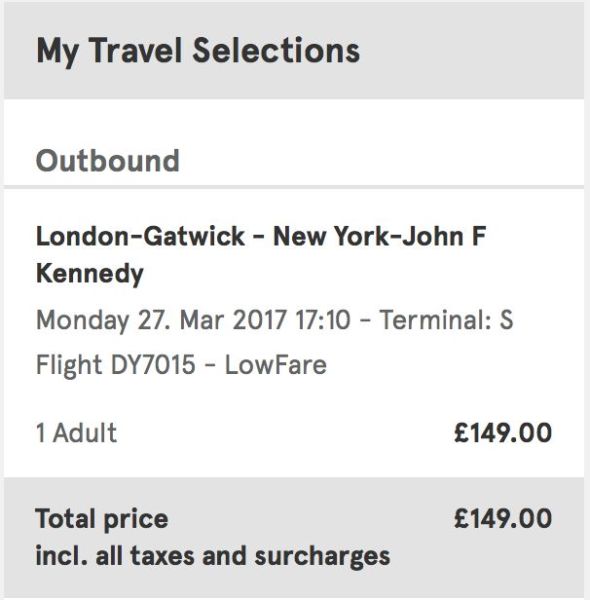Image resolution: width=590 pixels, height=600 pixels.
Task: Click the Total price label
Action: coord(102,519)
